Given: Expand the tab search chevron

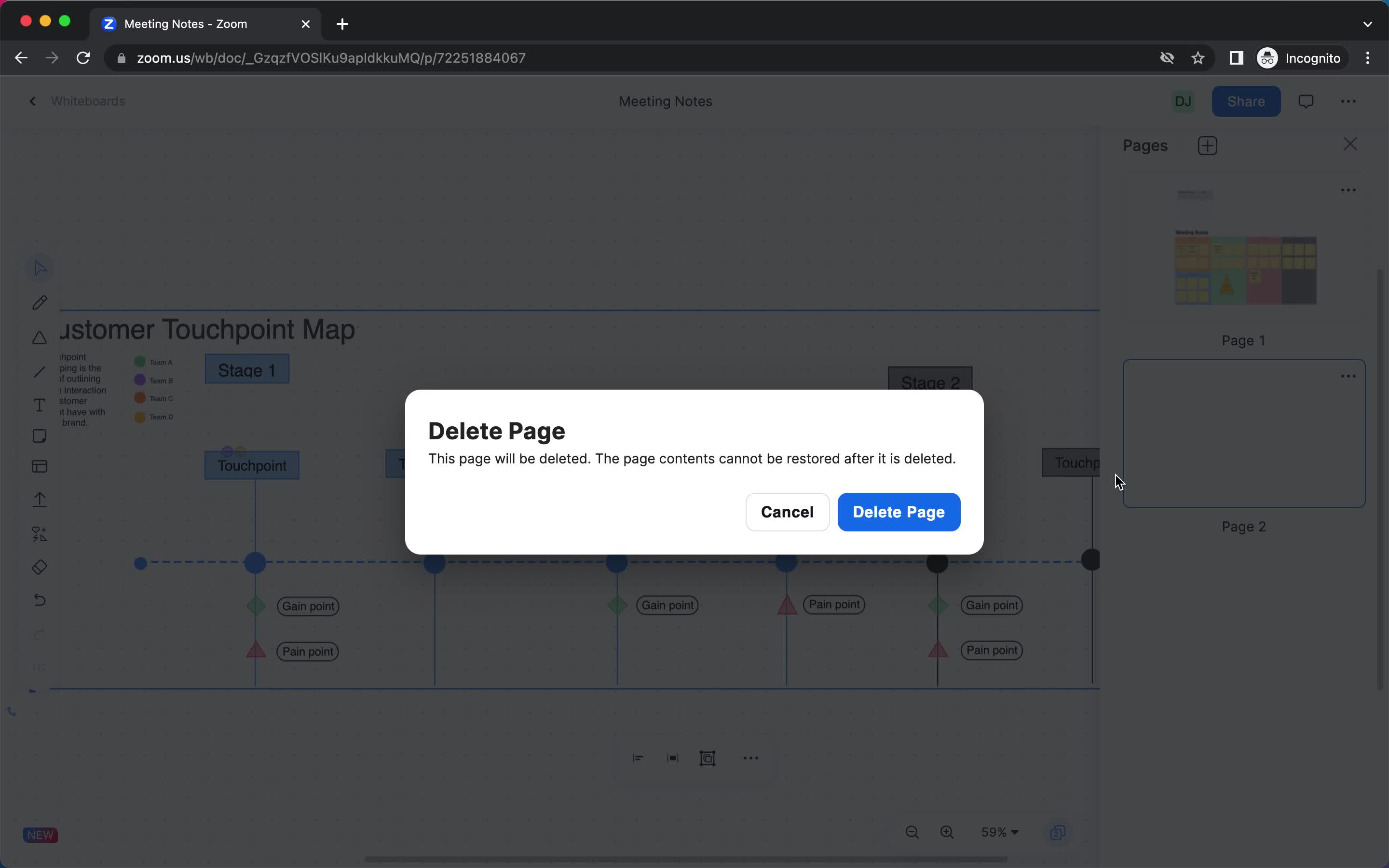Looking at the screenshot, I should (1367, 24).
